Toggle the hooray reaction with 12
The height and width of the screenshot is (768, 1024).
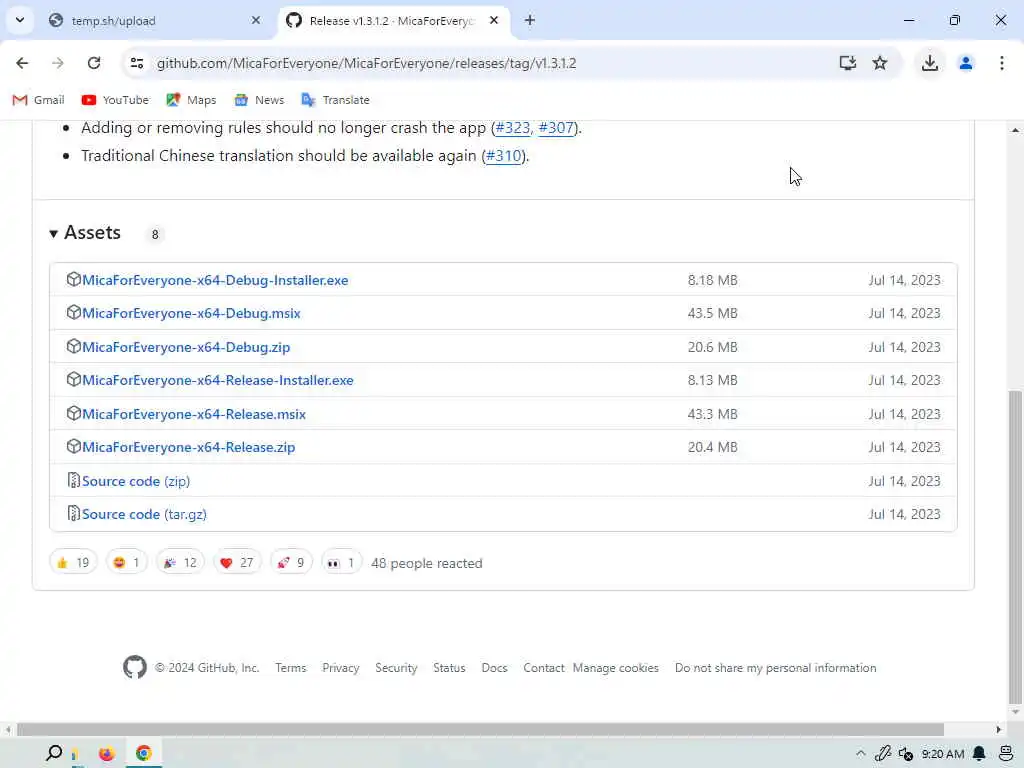click(180, 562)
